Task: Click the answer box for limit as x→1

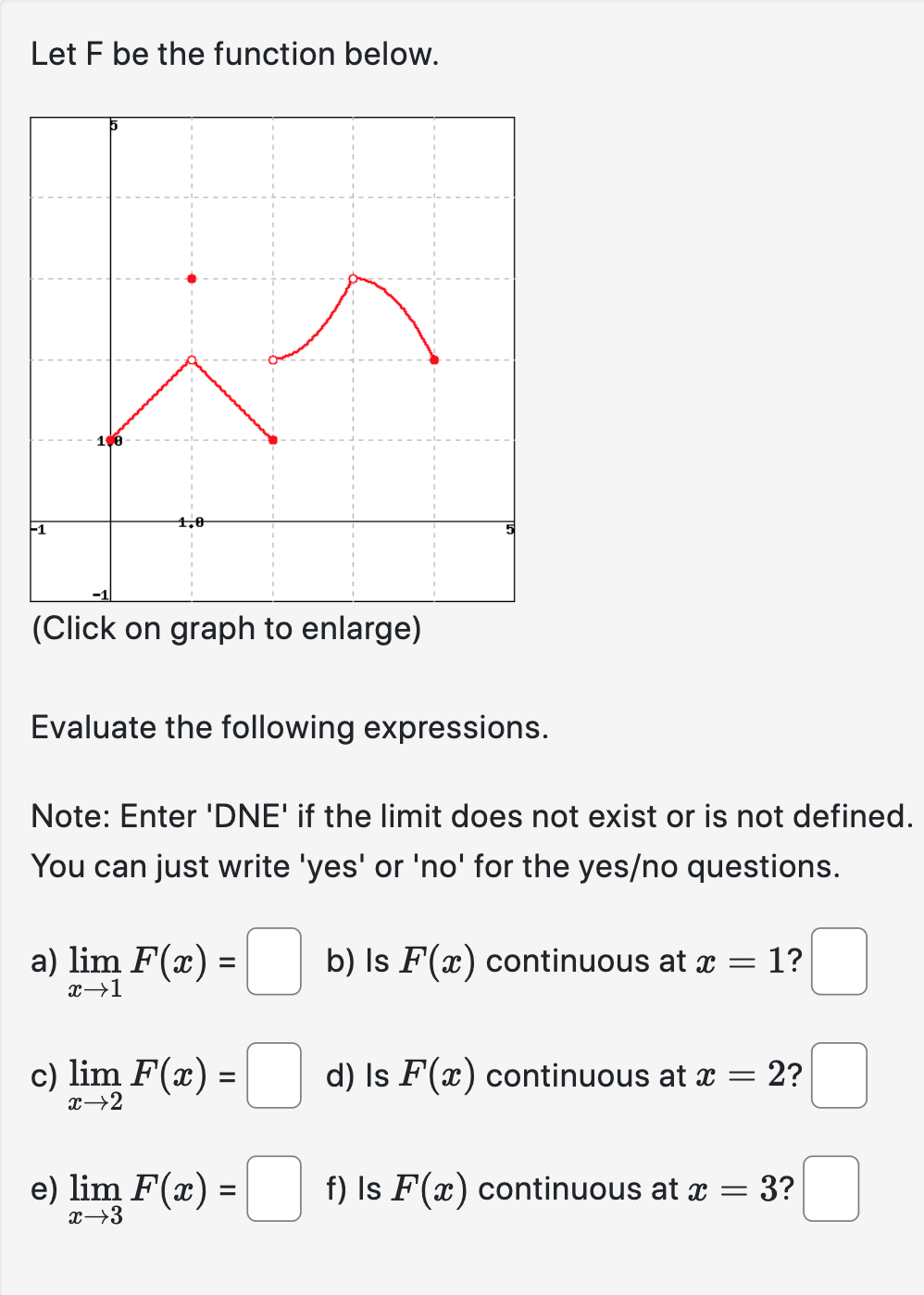Action: (273, 963)
